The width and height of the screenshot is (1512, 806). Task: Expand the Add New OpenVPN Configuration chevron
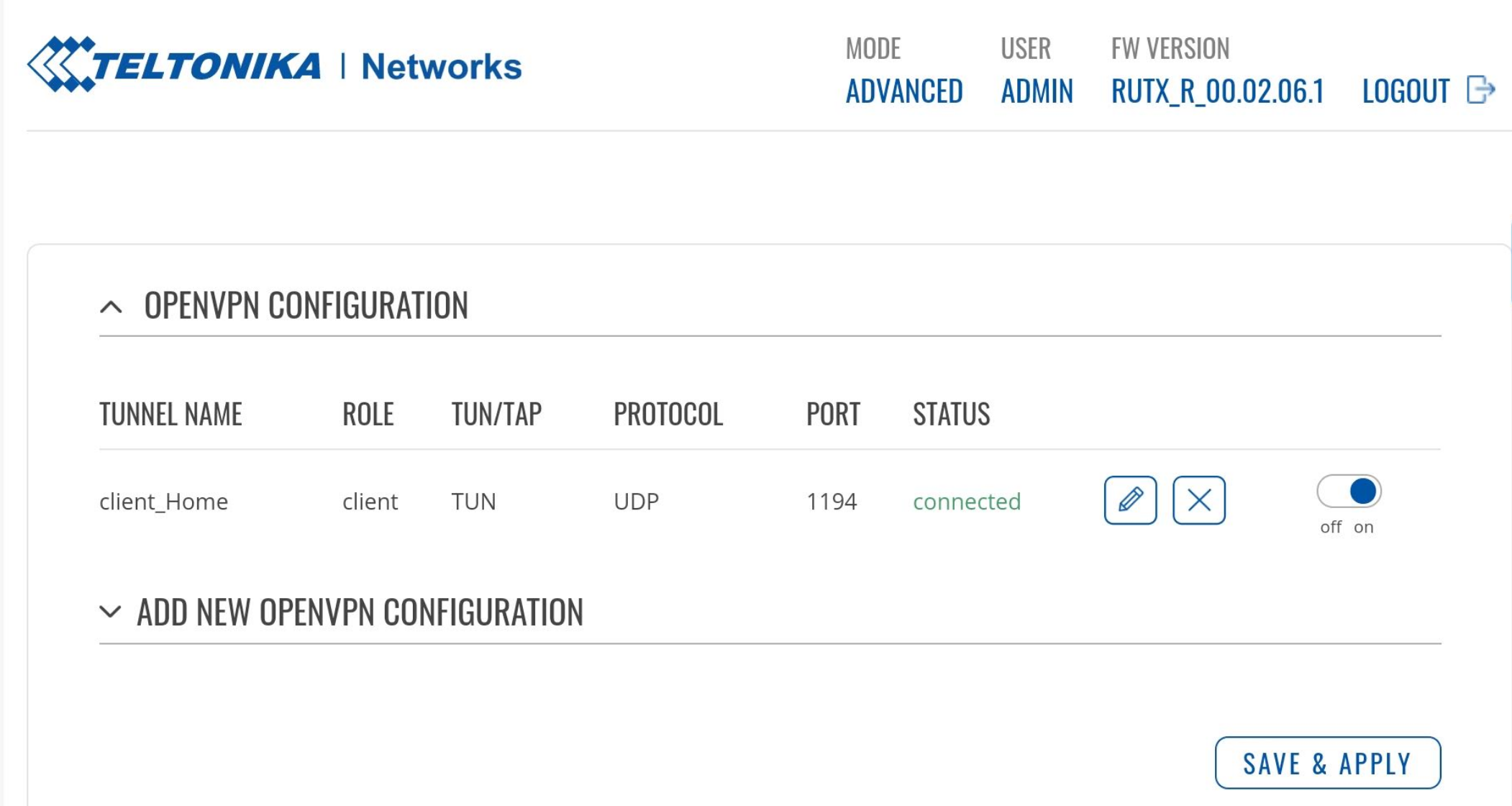(110, 612)
